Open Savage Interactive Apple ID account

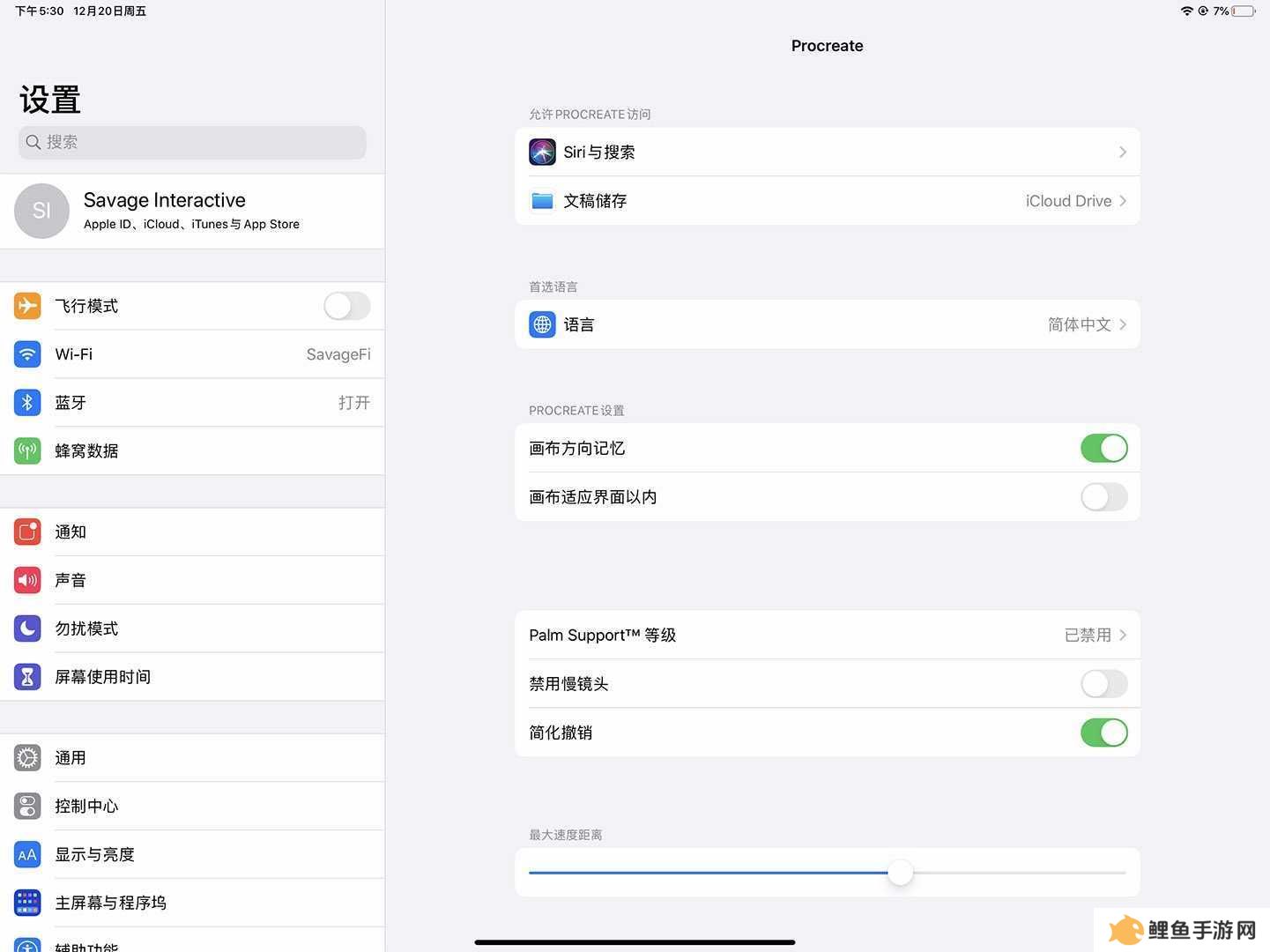(x=192, y=212)
